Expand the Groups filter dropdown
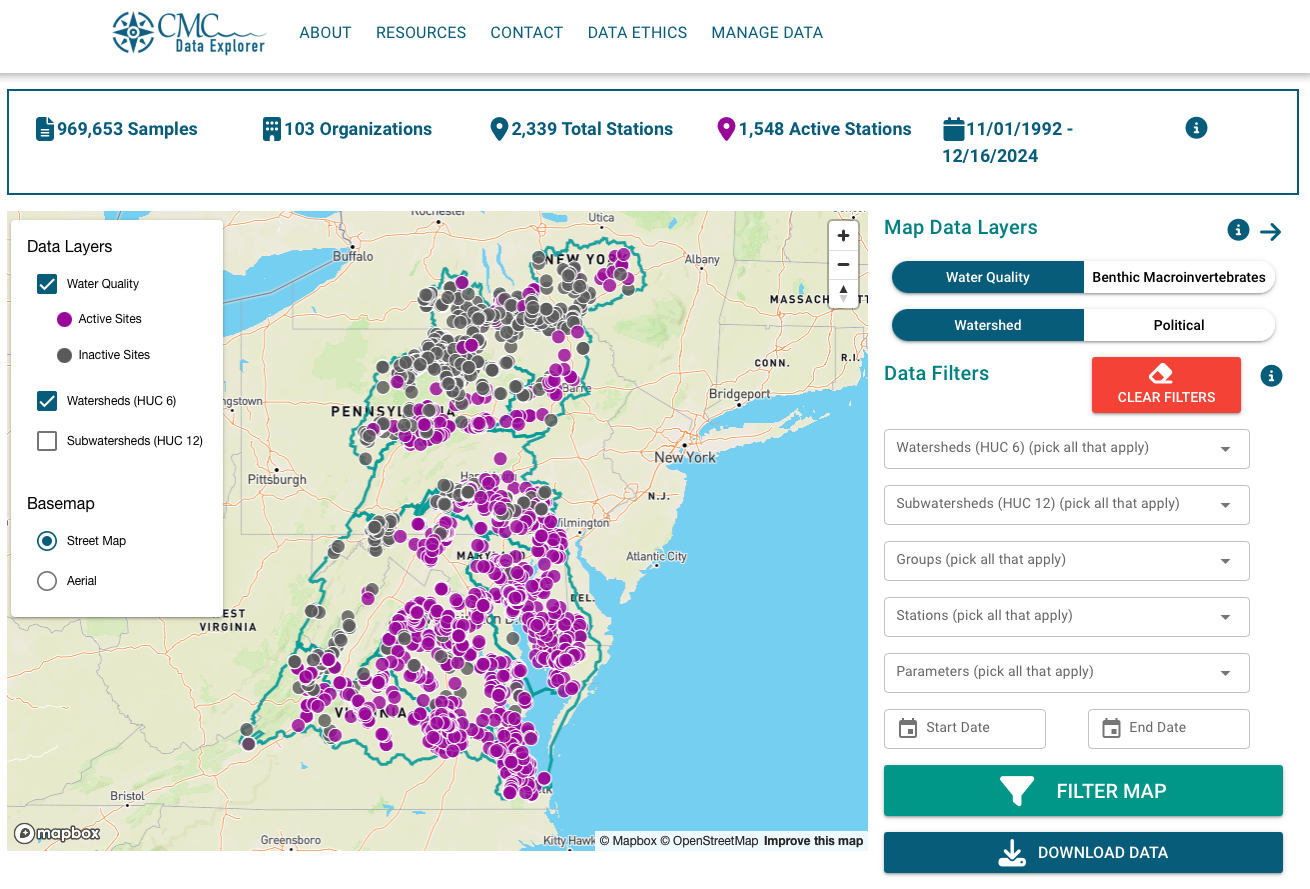Image resolution: width=1310 pixels, height=889 pixels. tap(1066, 561)
